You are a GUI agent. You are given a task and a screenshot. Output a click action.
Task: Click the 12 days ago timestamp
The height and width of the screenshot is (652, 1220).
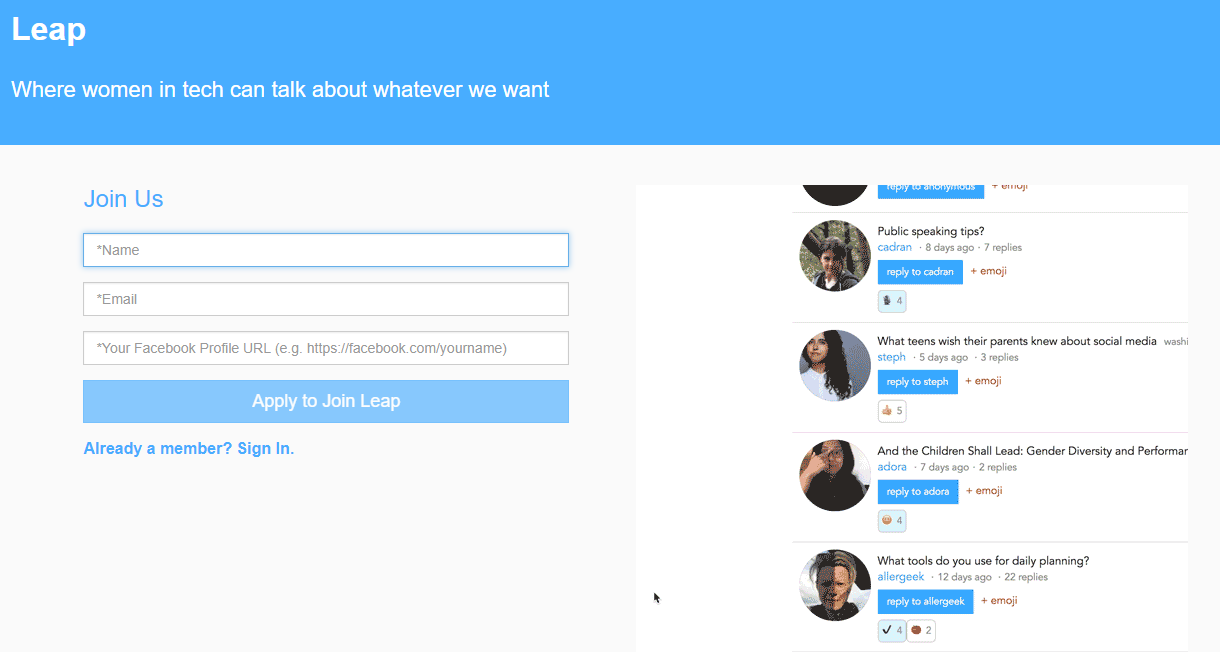964,577
